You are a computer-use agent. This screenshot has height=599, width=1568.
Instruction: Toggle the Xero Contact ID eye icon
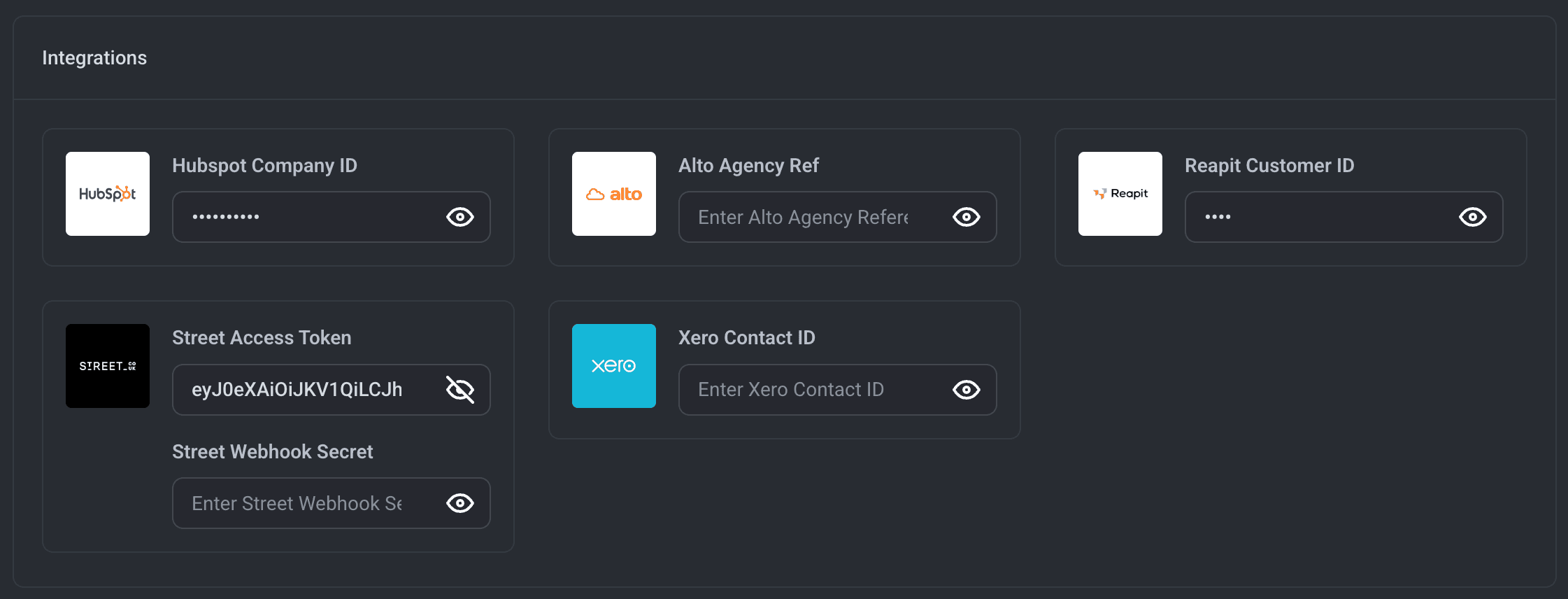[x=966, y=390]
